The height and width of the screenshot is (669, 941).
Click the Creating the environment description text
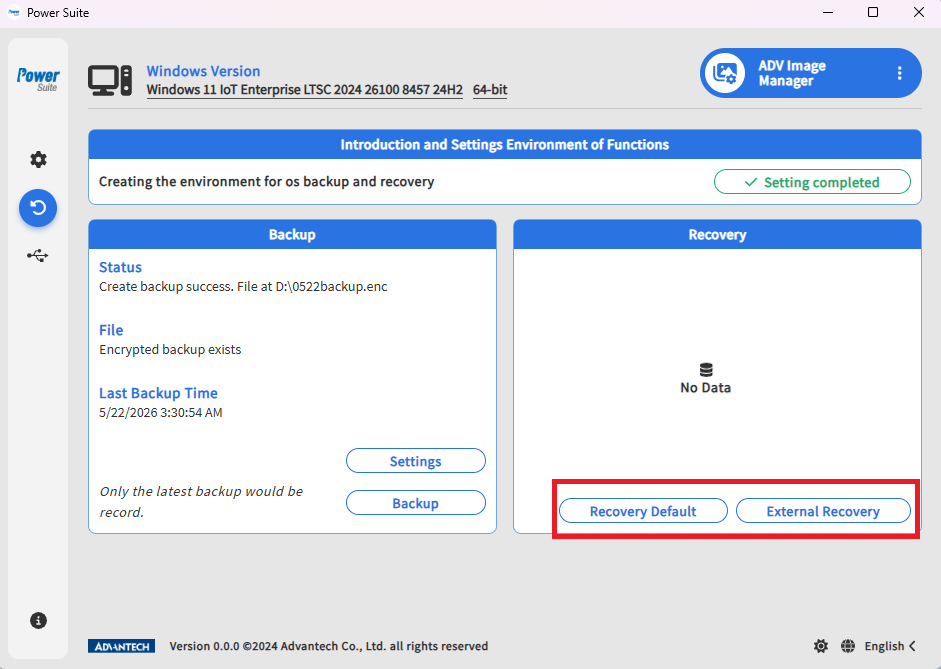pos(266,182)
